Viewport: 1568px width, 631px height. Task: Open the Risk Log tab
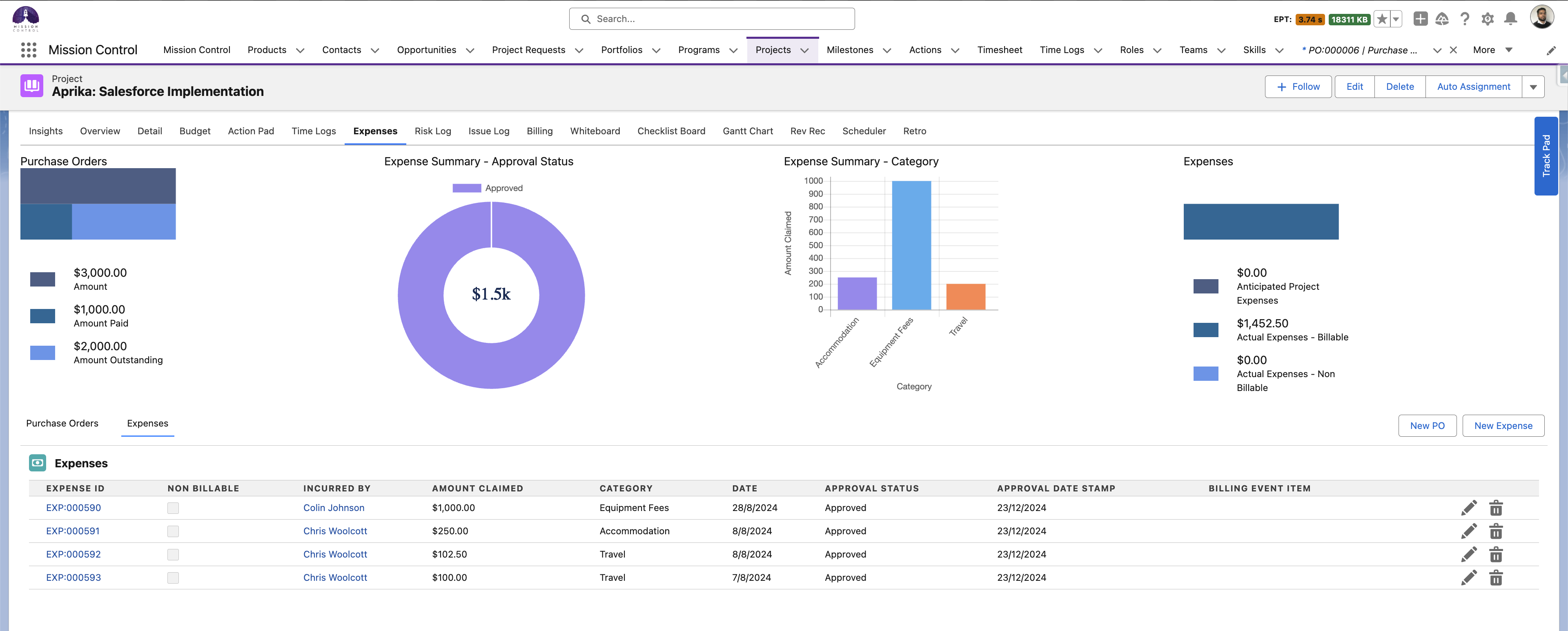tap(433, 131)
